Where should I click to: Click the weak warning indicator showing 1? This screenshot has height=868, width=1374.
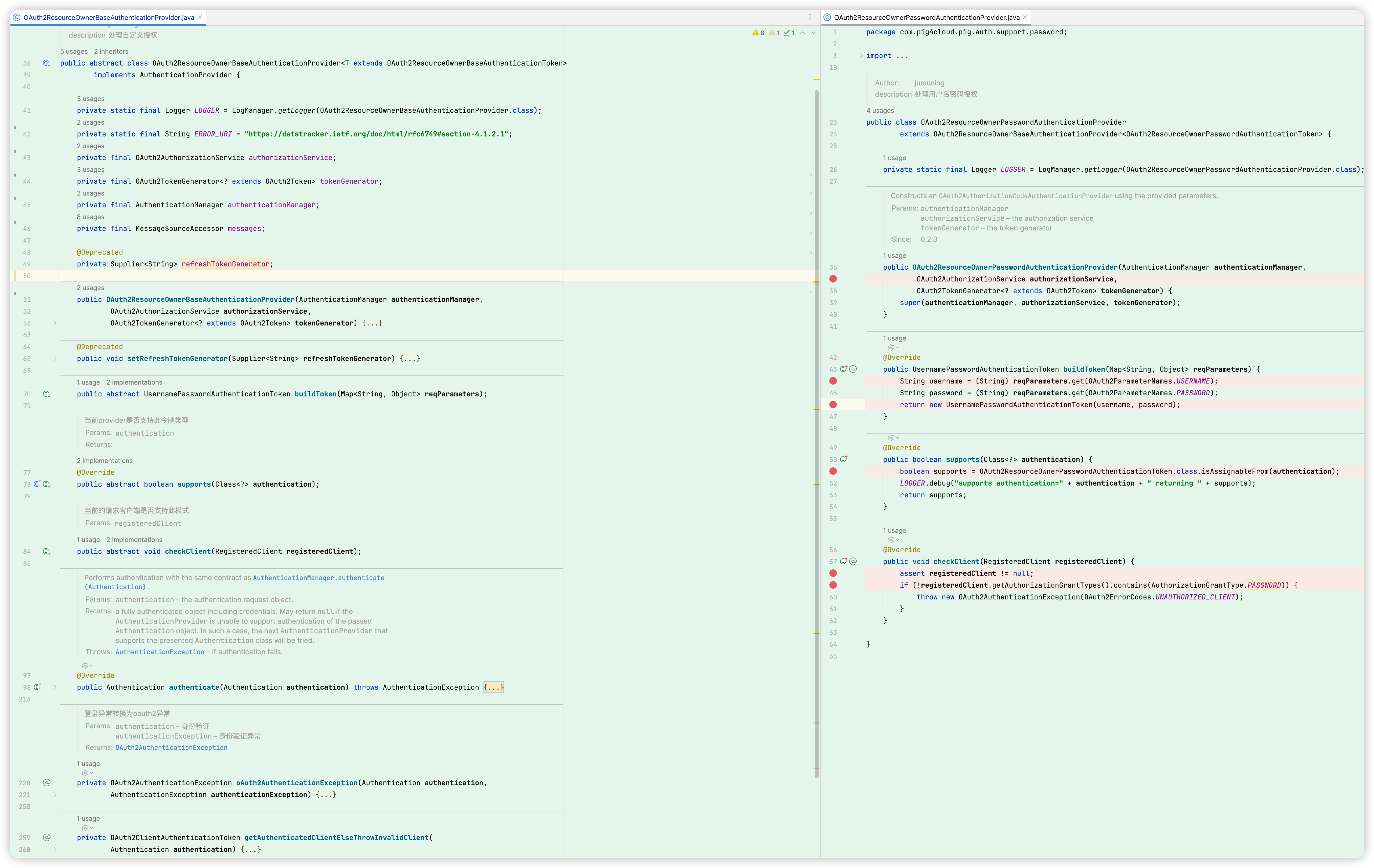point(774,33)
